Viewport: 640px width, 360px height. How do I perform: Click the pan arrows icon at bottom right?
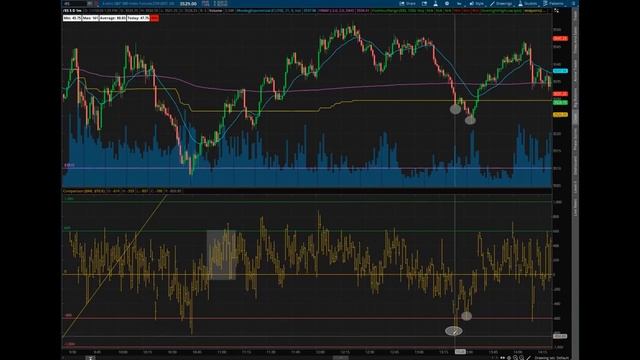[x=502, y=358]
